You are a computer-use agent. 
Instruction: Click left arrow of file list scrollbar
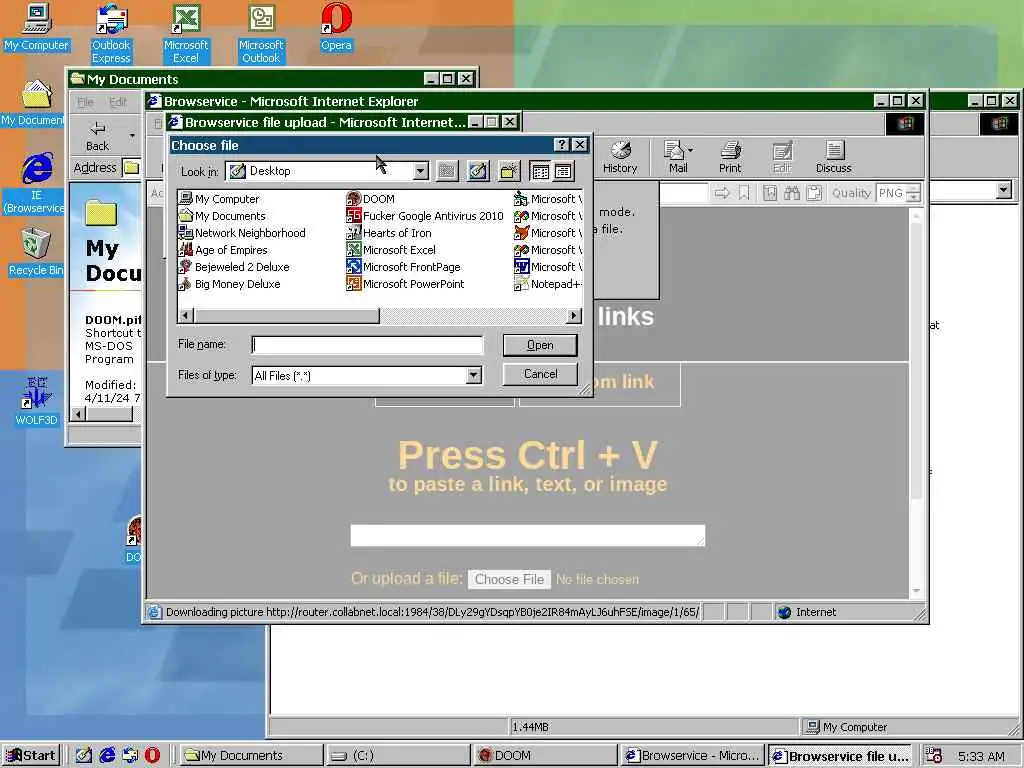pos(186,315)
